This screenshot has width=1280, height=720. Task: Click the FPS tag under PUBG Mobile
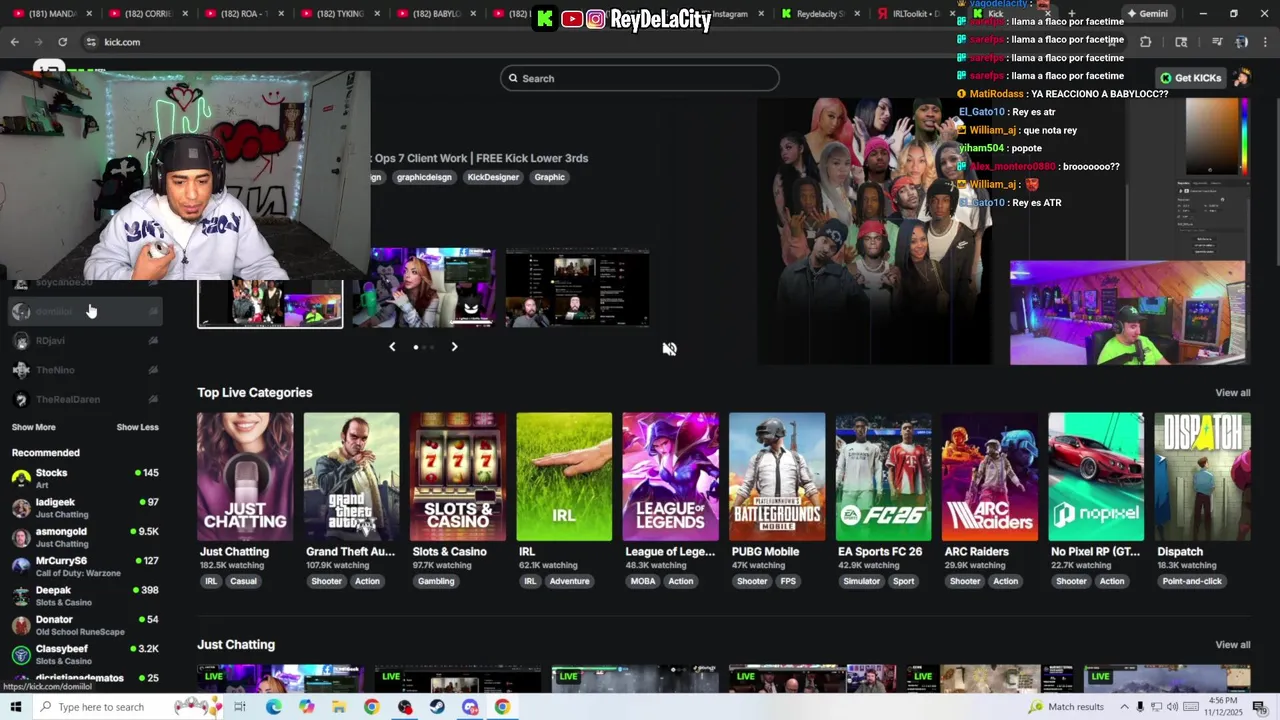tap(788, 581)
